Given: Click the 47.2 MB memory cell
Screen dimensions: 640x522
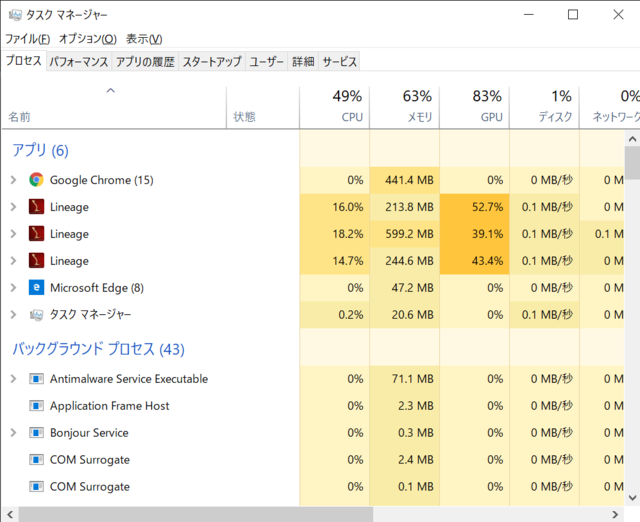Looking at the screenshot, I should (404, 288).
